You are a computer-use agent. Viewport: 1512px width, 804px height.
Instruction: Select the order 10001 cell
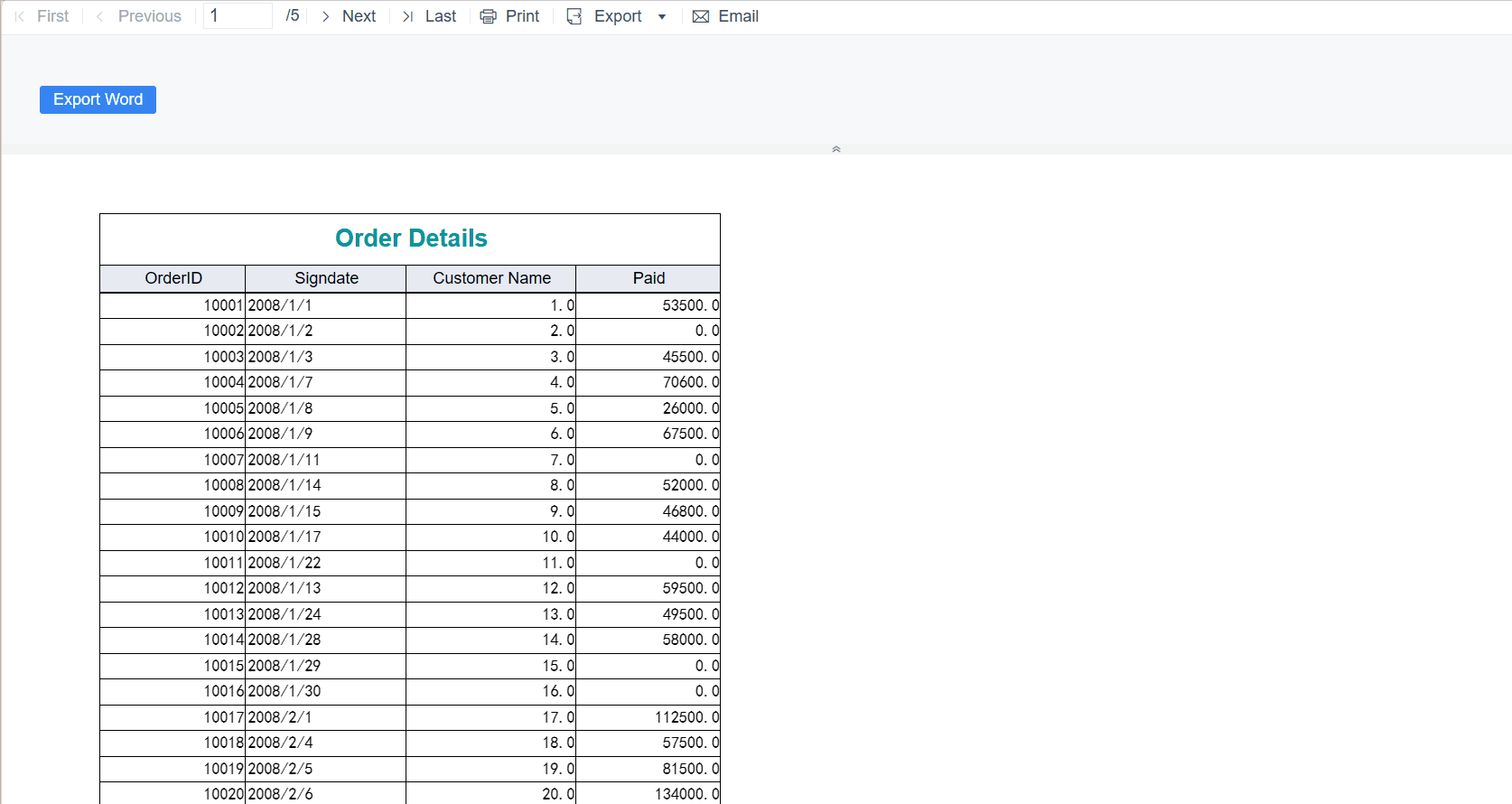(x=173, y=305)
